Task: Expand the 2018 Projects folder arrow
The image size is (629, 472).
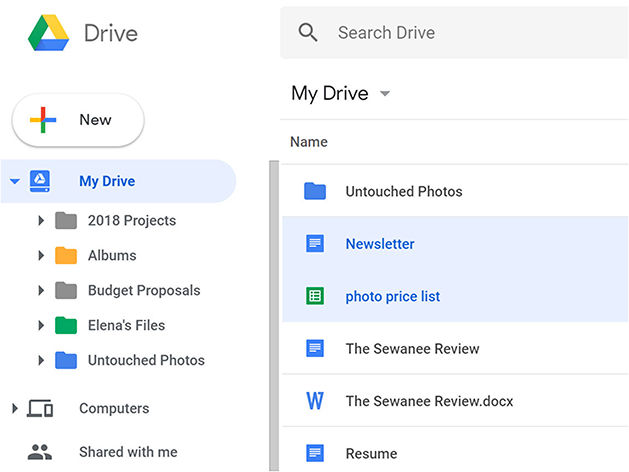Action: pos(41,220)
